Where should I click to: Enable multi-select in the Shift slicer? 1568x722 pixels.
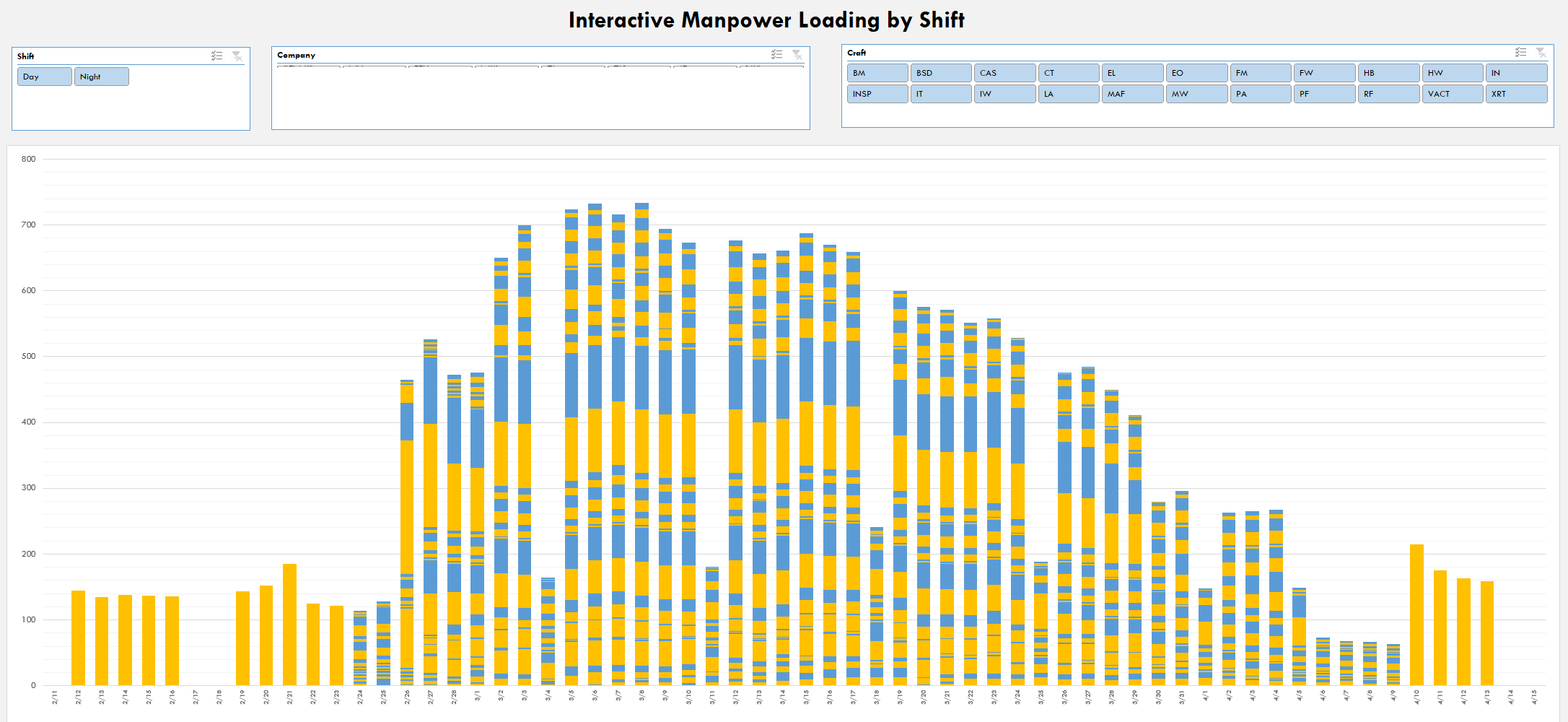click(x=216, y=56)
